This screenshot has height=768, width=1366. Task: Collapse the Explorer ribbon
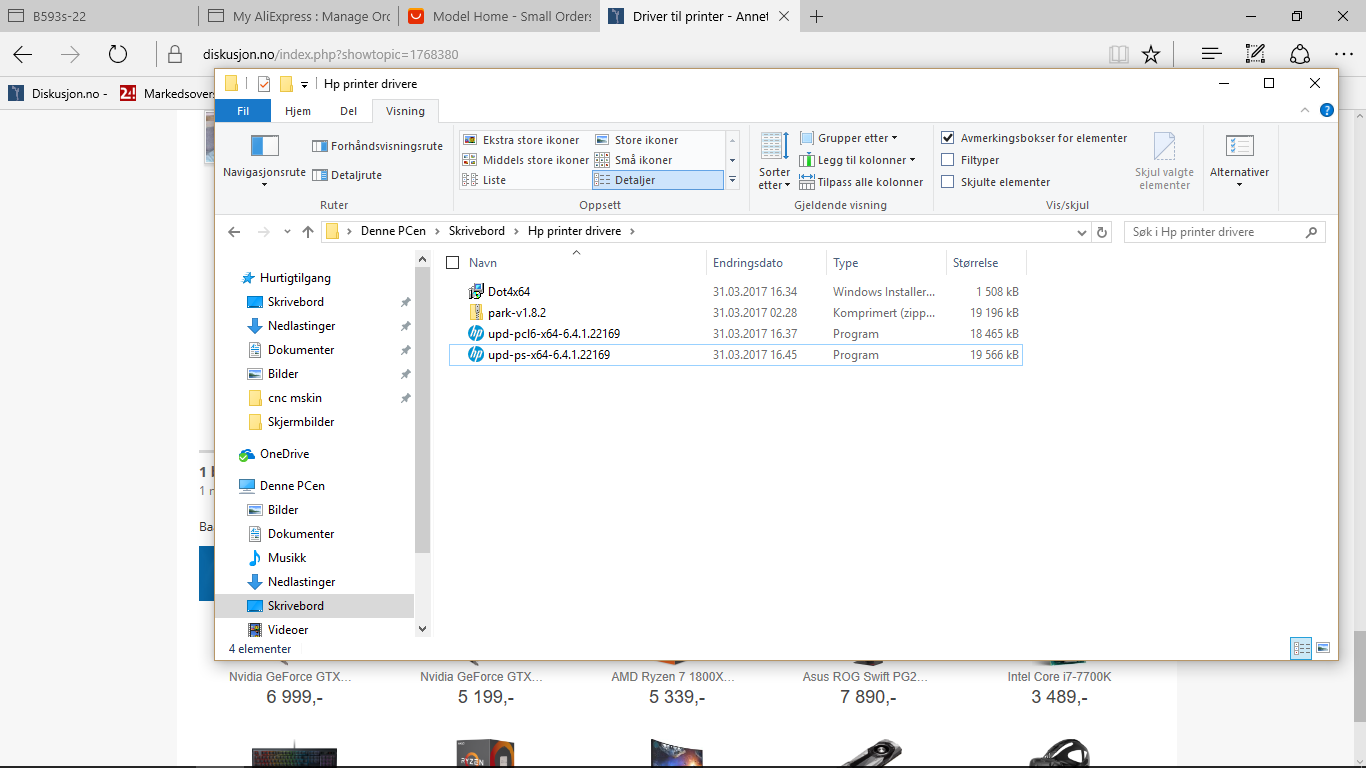[x=1305, y=110]
